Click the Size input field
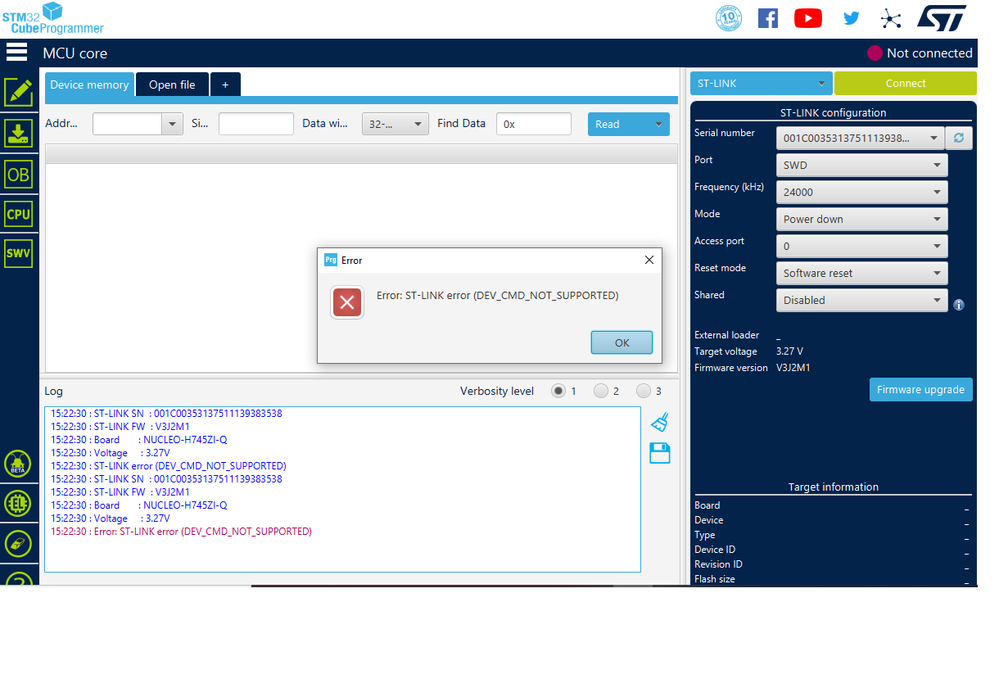 pos(256,124)
